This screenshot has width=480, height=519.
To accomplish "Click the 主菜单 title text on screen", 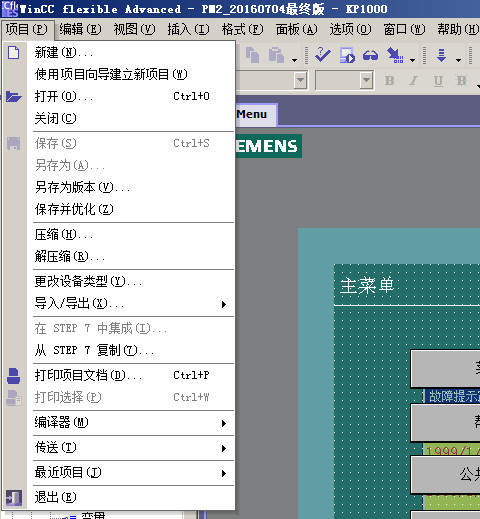I will pyautogui.click(x=367, y=286).
